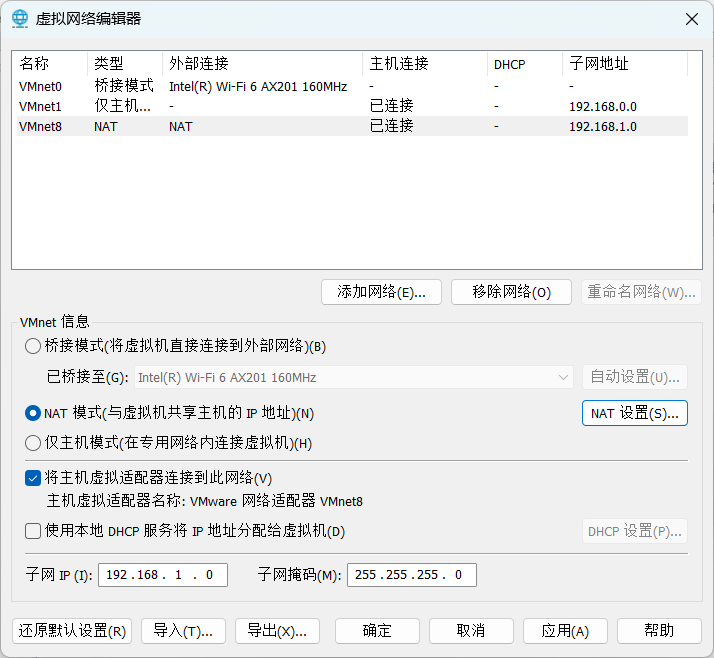Click the 移除网络 button
This screenshot has height=658, width=714.
click(x=511, y=292)
